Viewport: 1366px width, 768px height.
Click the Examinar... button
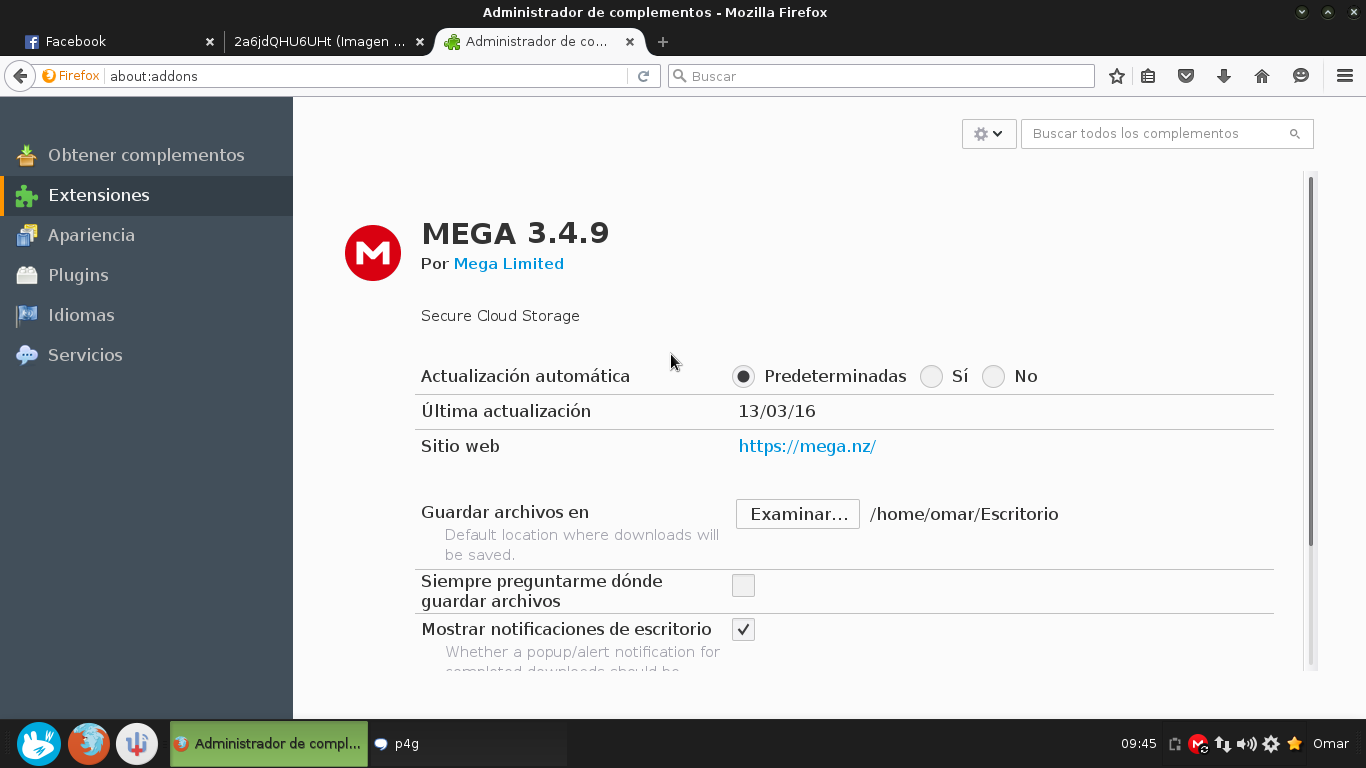[798, 514]
